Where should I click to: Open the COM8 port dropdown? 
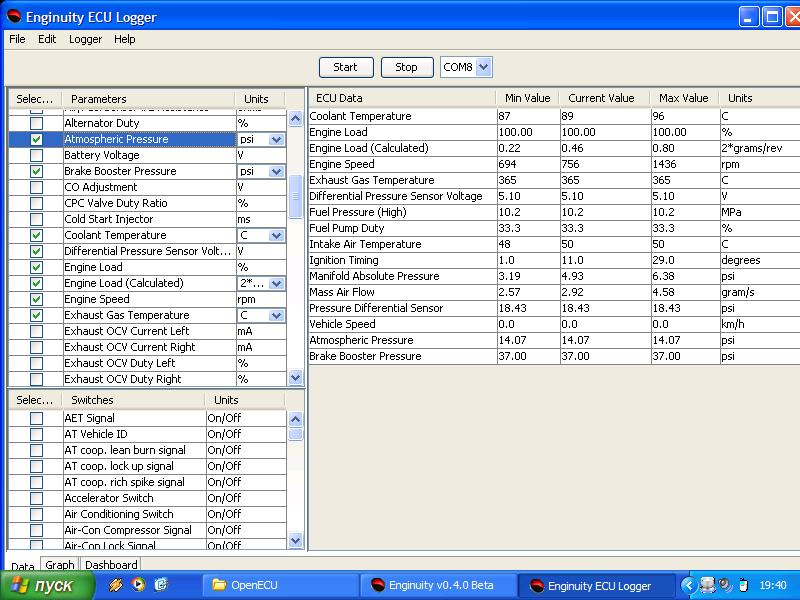484,67
